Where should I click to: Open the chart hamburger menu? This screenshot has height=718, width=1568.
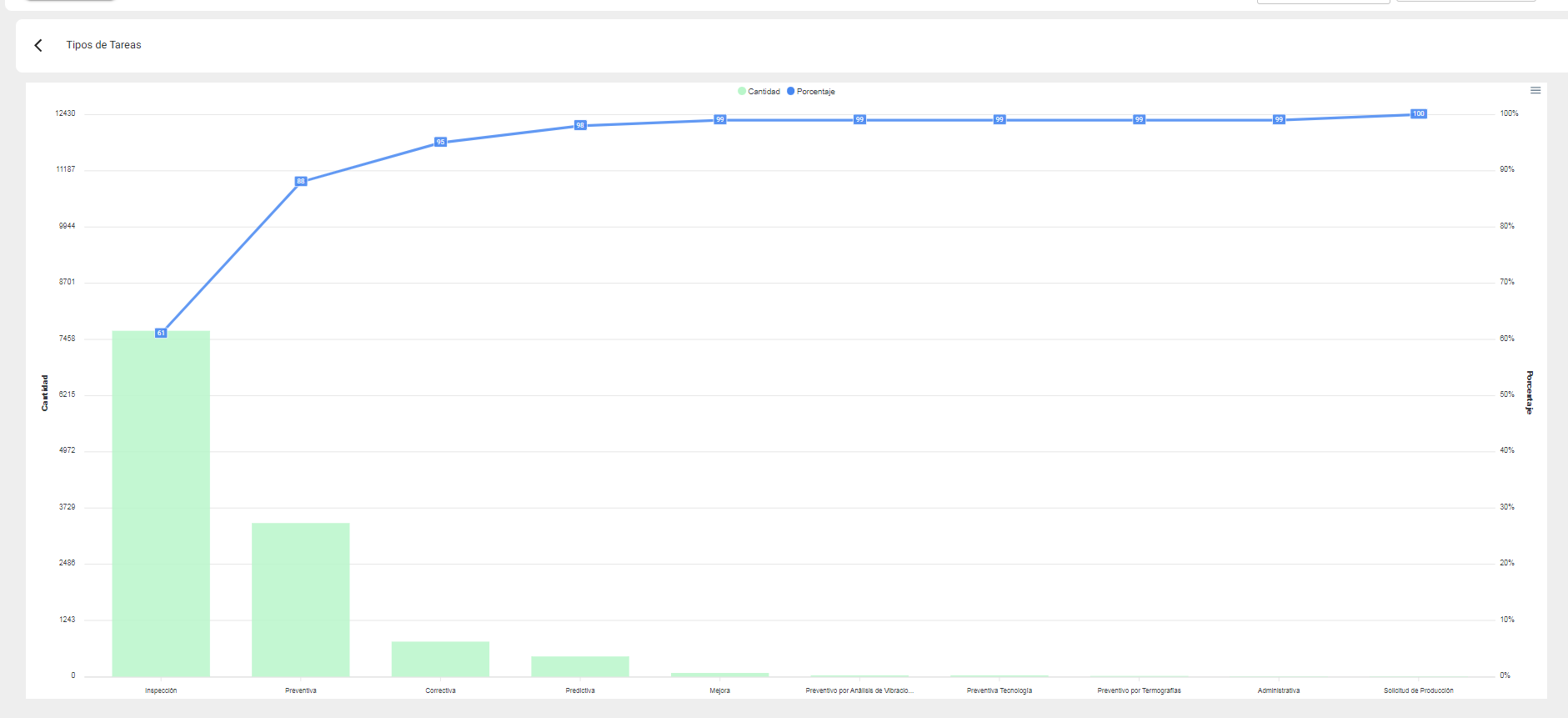click(1535, 90)
